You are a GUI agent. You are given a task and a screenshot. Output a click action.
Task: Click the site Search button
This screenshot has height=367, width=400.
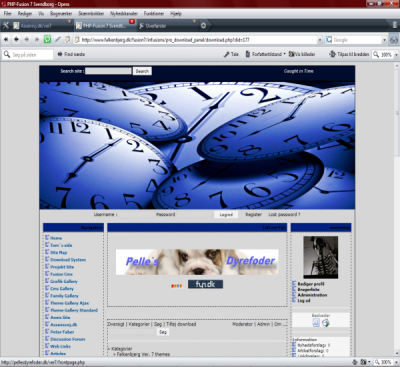pos(142,71)
